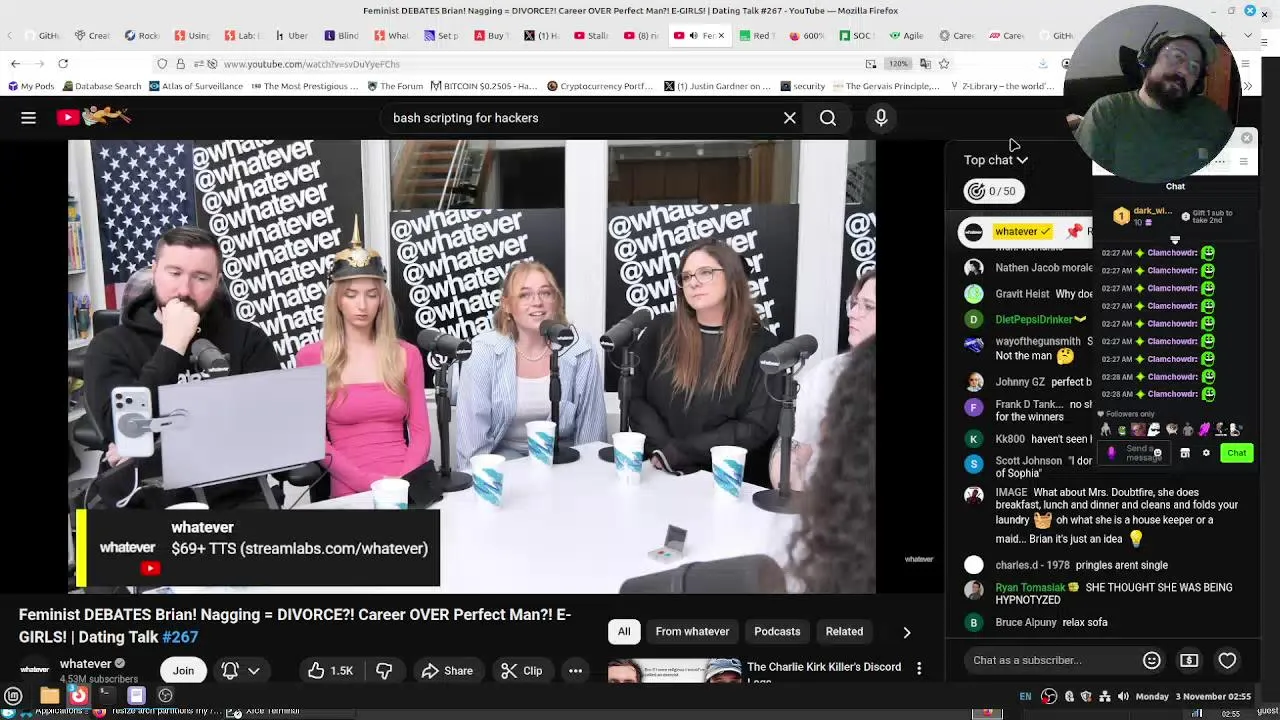The image size is (1280, 720).
Task: Open the notification bell preferences
Action: 230,671
